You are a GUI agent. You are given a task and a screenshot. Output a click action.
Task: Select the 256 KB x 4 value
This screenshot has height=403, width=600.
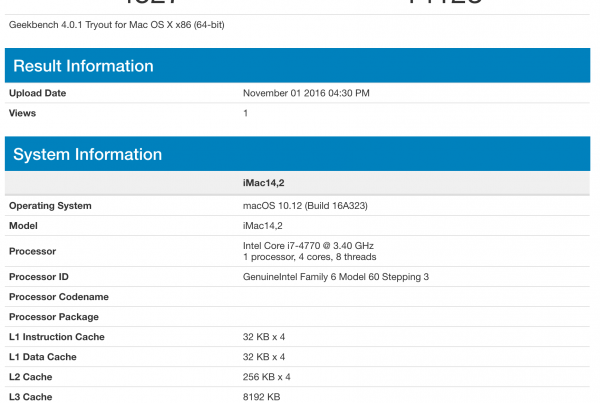coord(266,377)
